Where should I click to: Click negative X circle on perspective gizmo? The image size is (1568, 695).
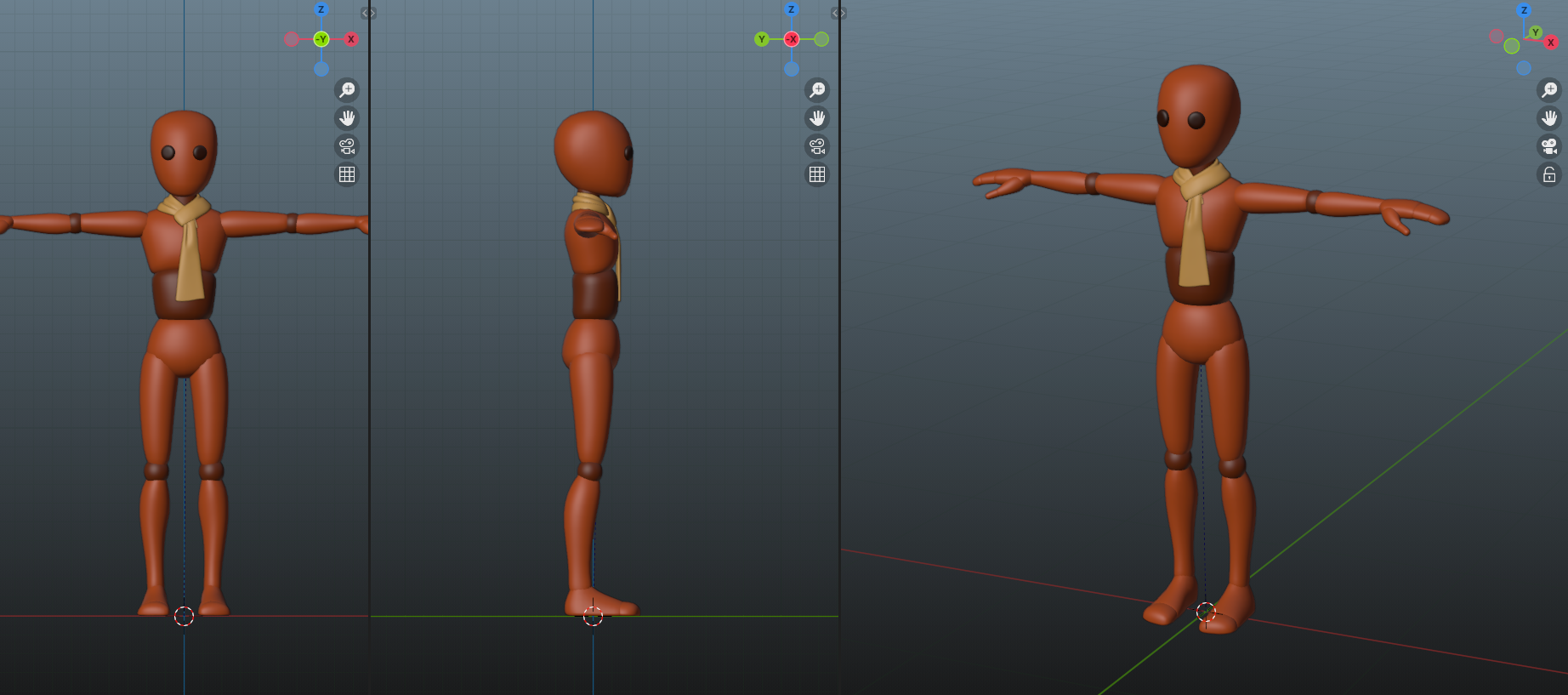(x=1497, y=36)
